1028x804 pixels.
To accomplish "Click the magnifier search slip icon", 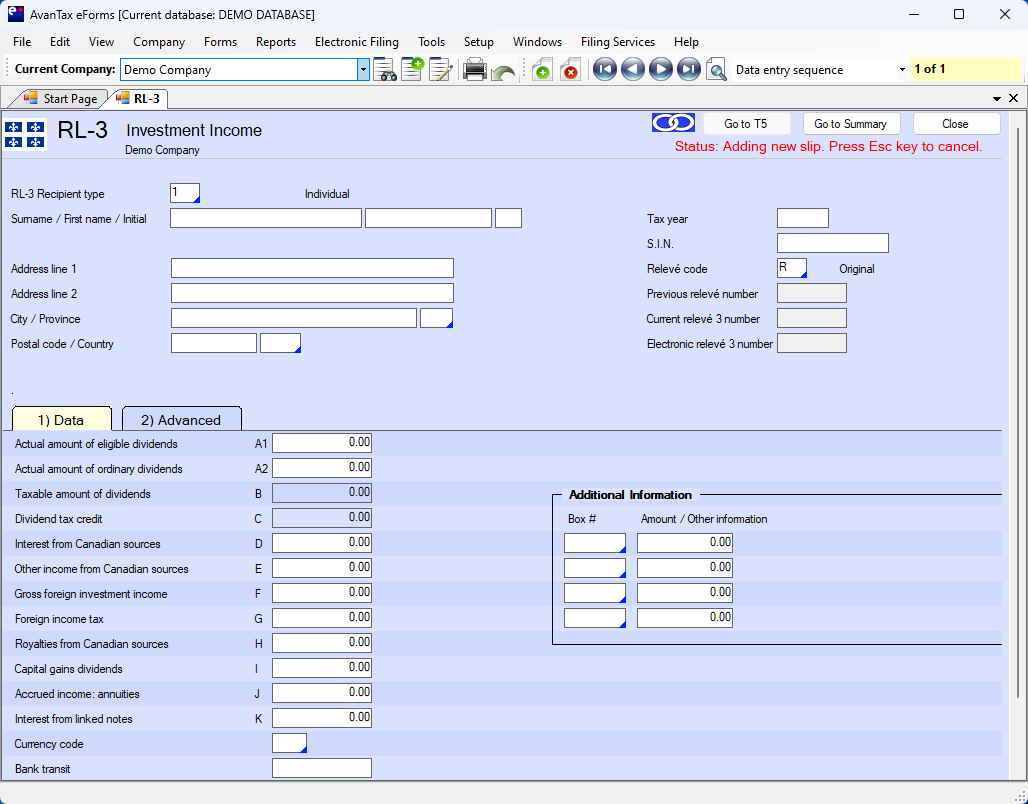I will click(x=716, y=70).
